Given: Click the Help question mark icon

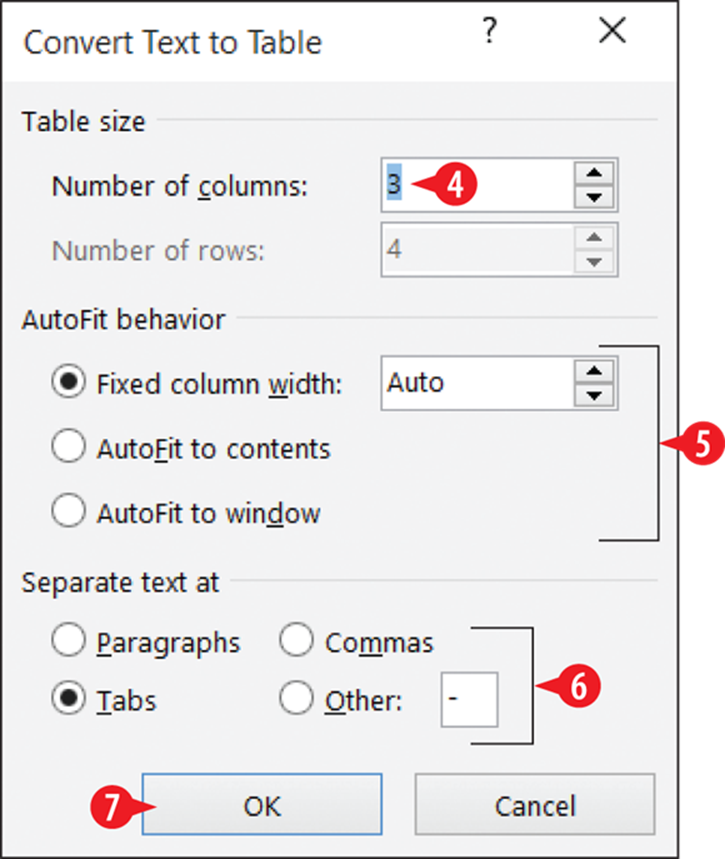Looking at the screenshot, I should [489, 30].
